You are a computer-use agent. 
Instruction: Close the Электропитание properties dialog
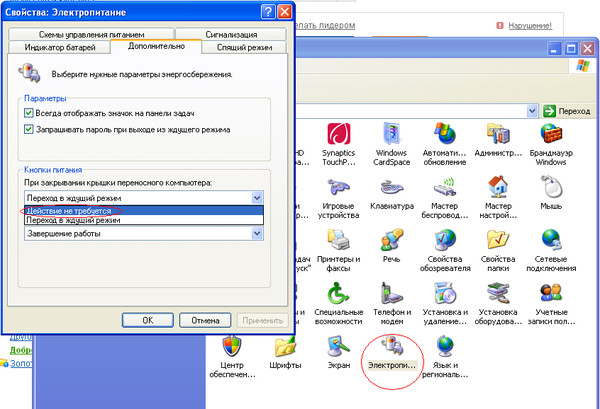(x=284, y=12)
